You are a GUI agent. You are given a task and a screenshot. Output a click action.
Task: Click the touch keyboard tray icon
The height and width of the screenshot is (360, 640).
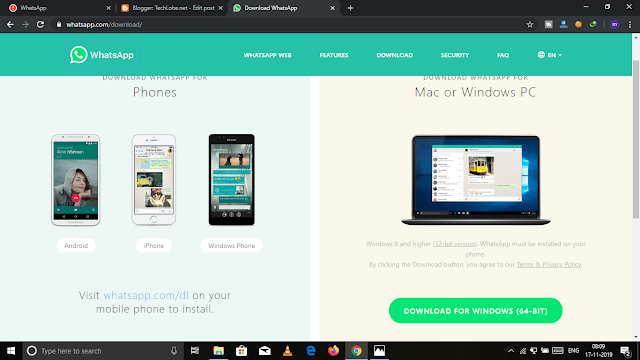tap(558, 351)
